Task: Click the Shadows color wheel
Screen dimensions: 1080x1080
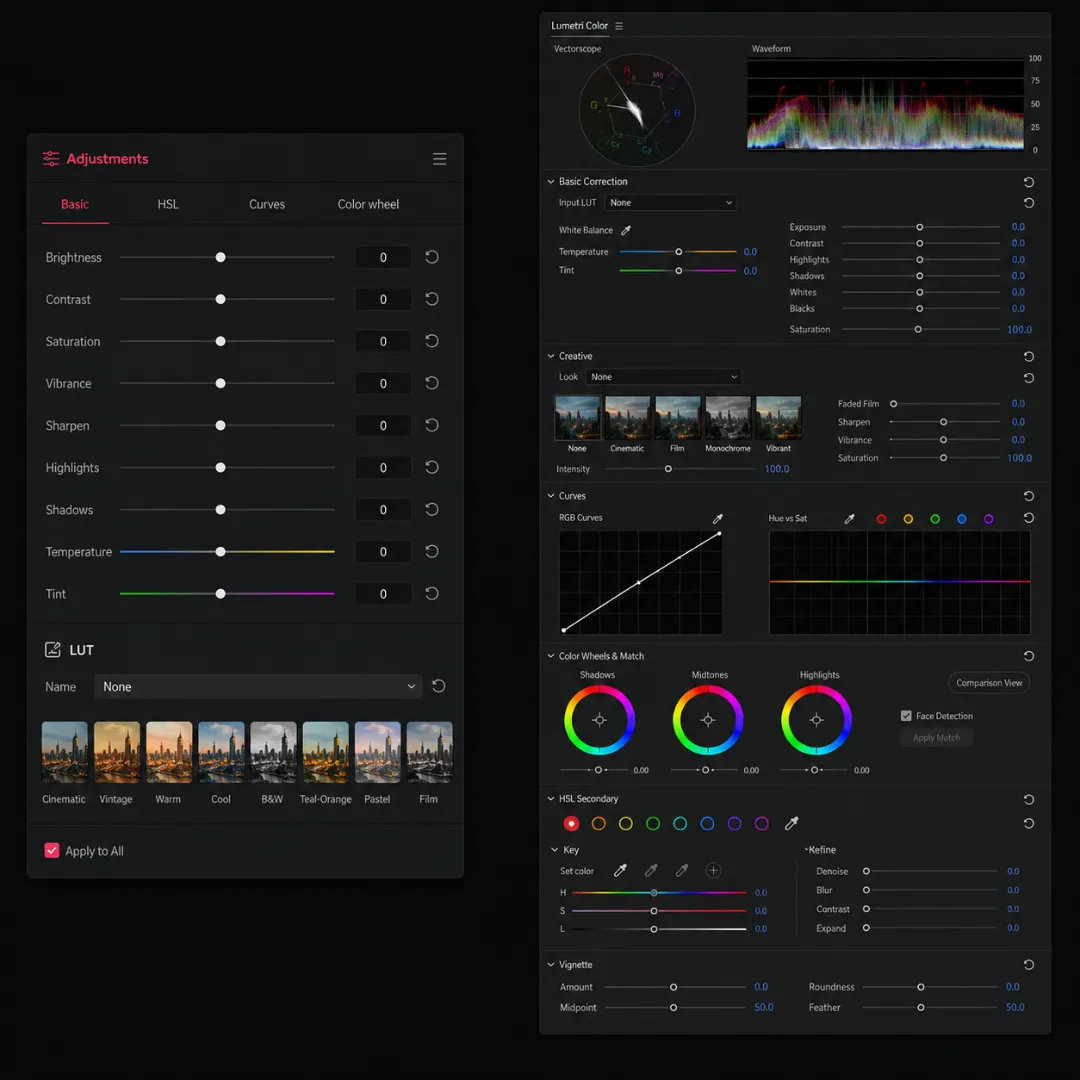Action: (x=599, y=720)
